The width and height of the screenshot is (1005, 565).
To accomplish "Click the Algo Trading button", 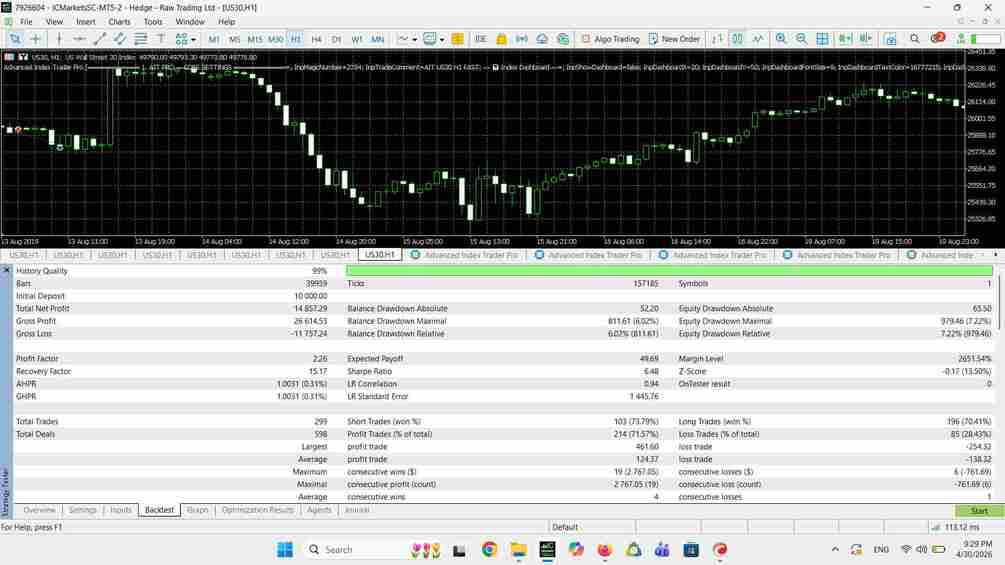I will [x=610, y=39].
